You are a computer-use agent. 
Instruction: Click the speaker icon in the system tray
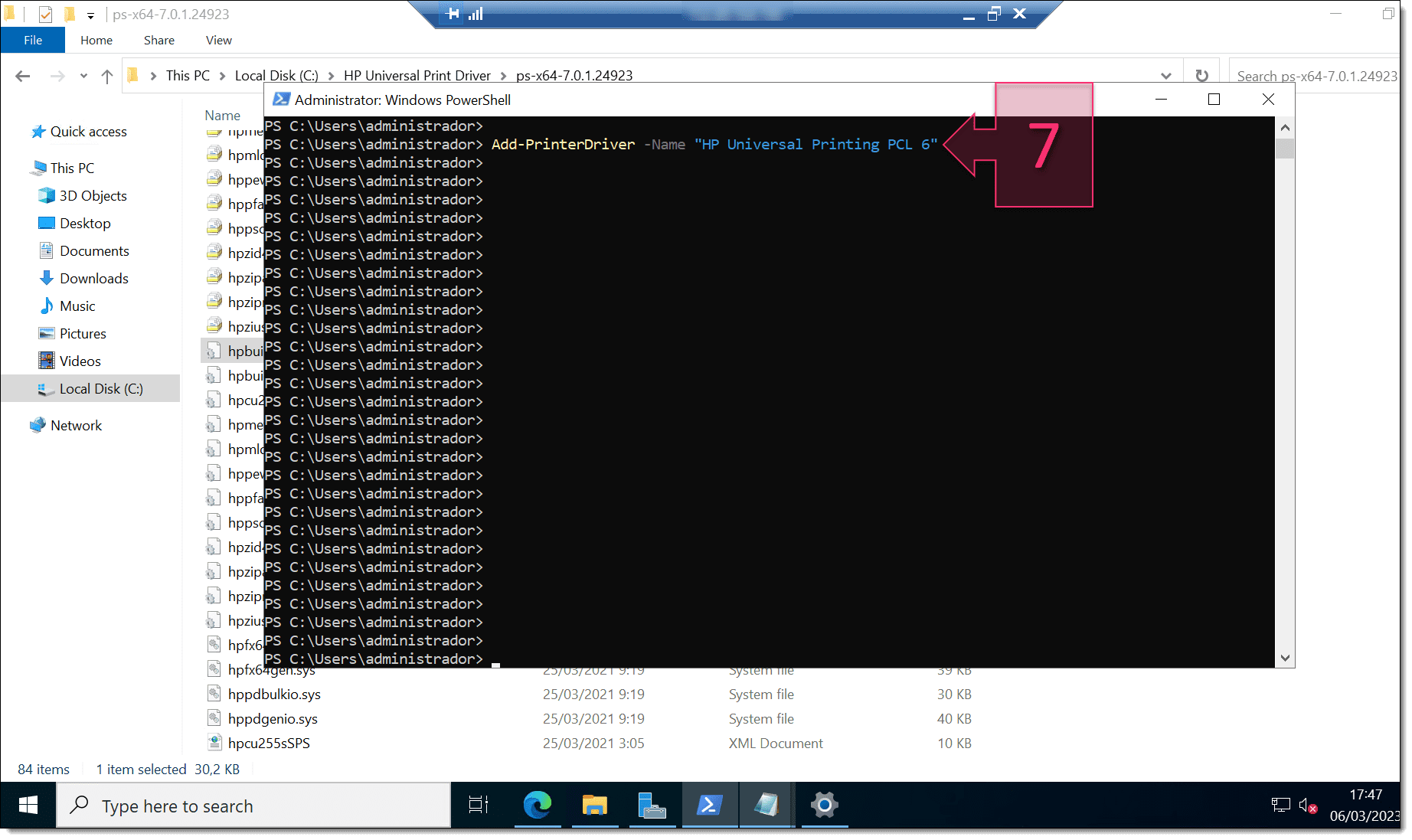click(1307, 805)
